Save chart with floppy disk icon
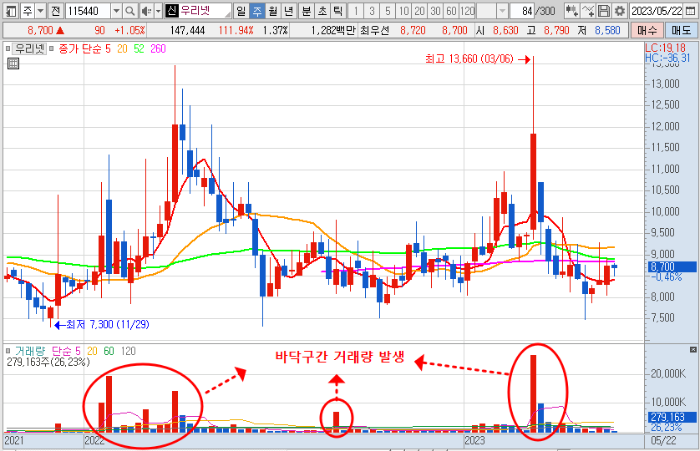 point(604,10)
